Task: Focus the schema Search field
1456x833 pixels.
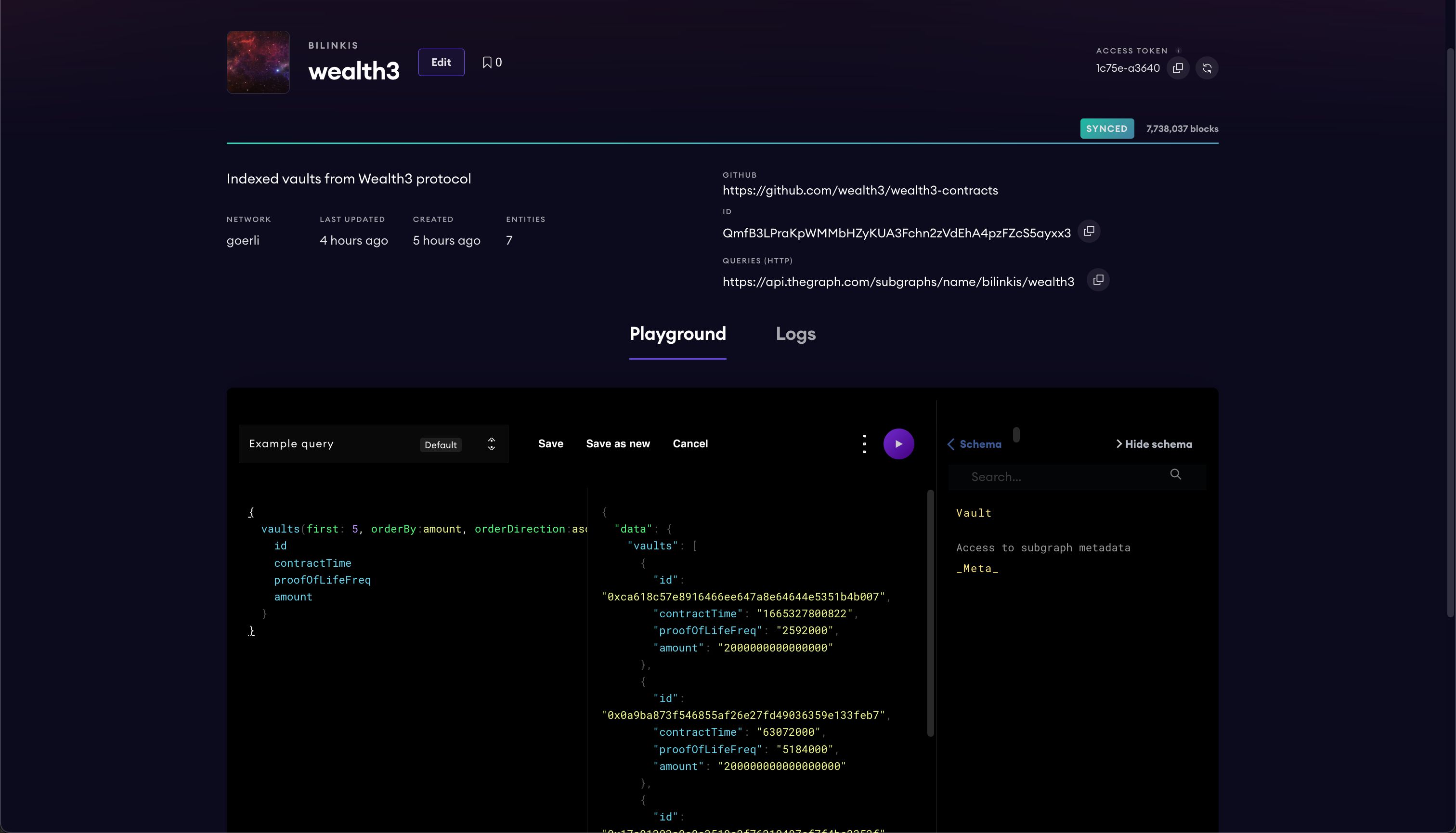Action: [x=1077, y=477]
